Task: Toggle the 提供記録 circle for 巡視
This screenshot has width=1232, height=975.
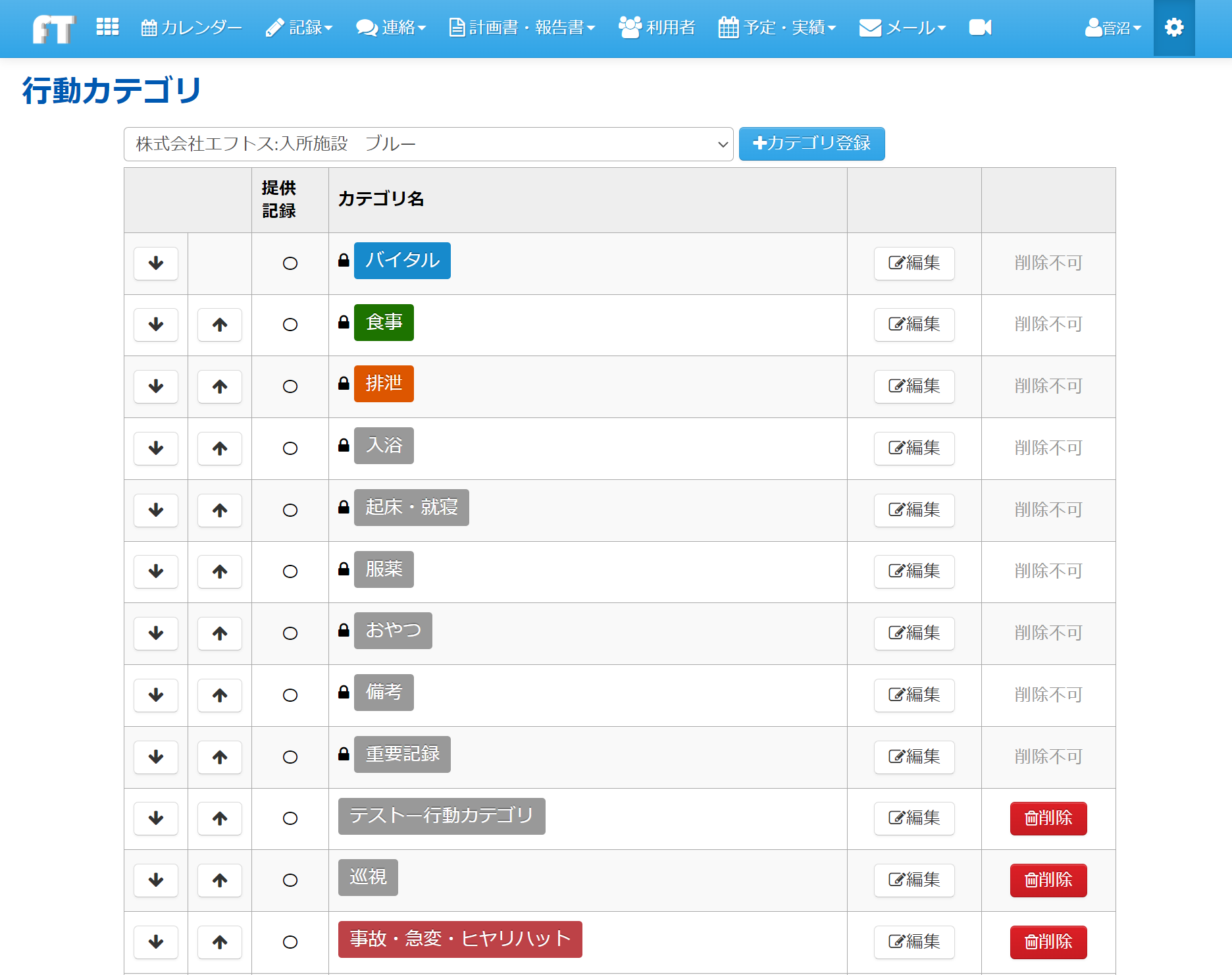Action: click(x=290, y=880)
